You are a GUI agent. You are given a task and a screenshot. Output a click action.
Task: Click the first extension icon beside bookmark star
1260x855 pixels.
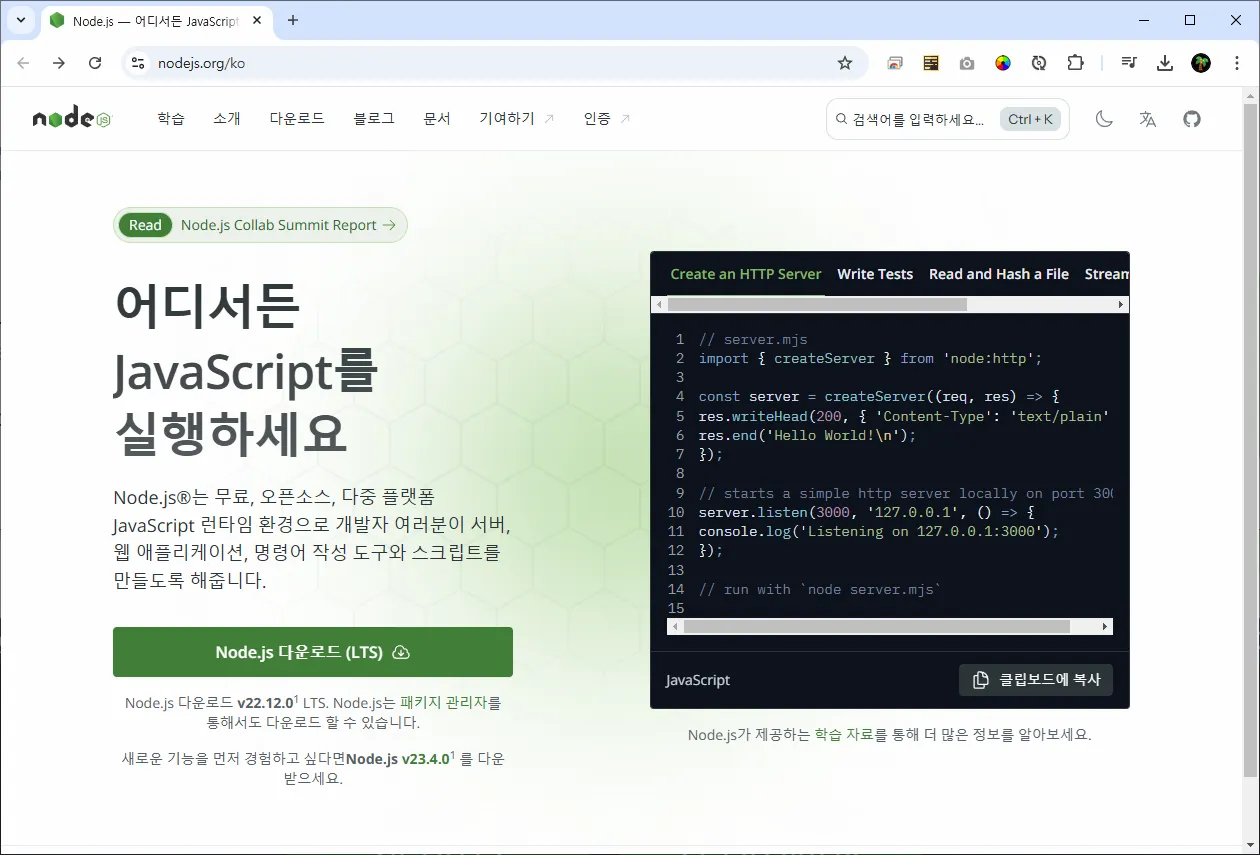pyautogui.click(x=895, y=63)
